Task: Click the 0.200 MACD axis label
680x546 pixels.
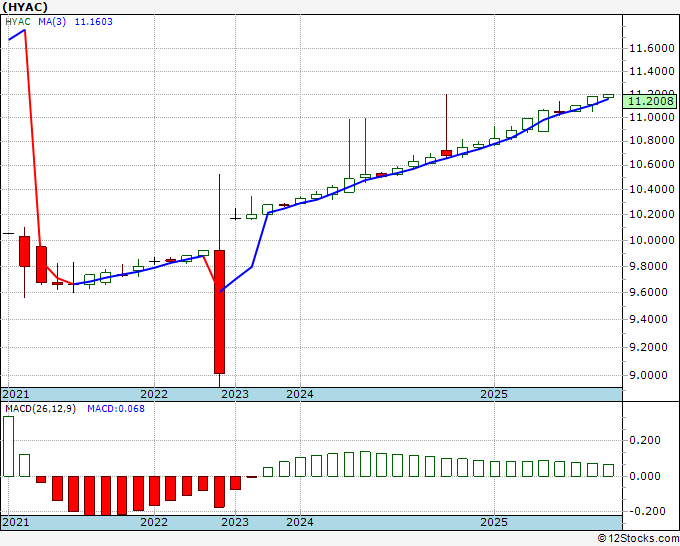Action: [x=647, y=440]
